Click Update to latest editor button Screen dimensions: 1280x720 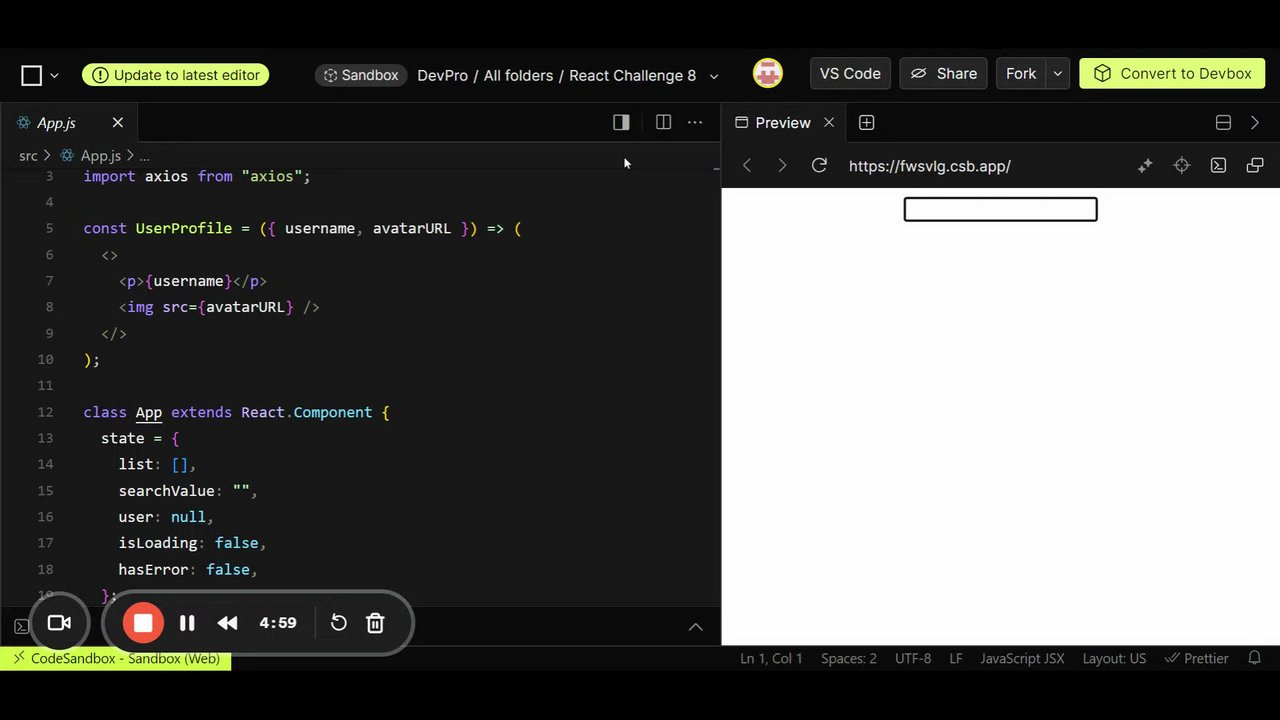[x=176, y=75]
